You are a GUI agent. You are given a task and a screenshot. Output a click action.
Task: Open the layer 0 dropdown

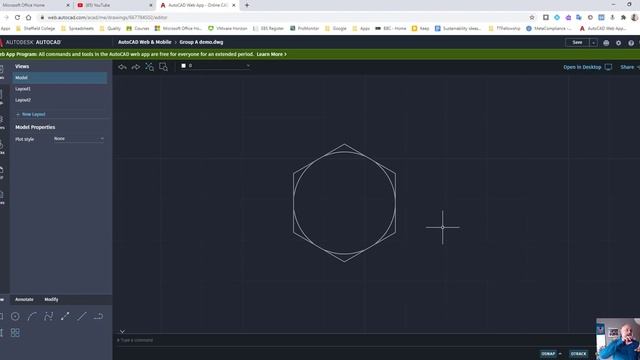coord(215,66)
